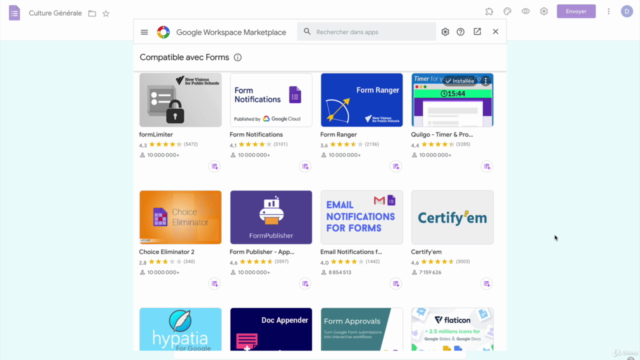Open form settings gear in header
The width and height of the screenshot is (640, 360).
(544, 11)
